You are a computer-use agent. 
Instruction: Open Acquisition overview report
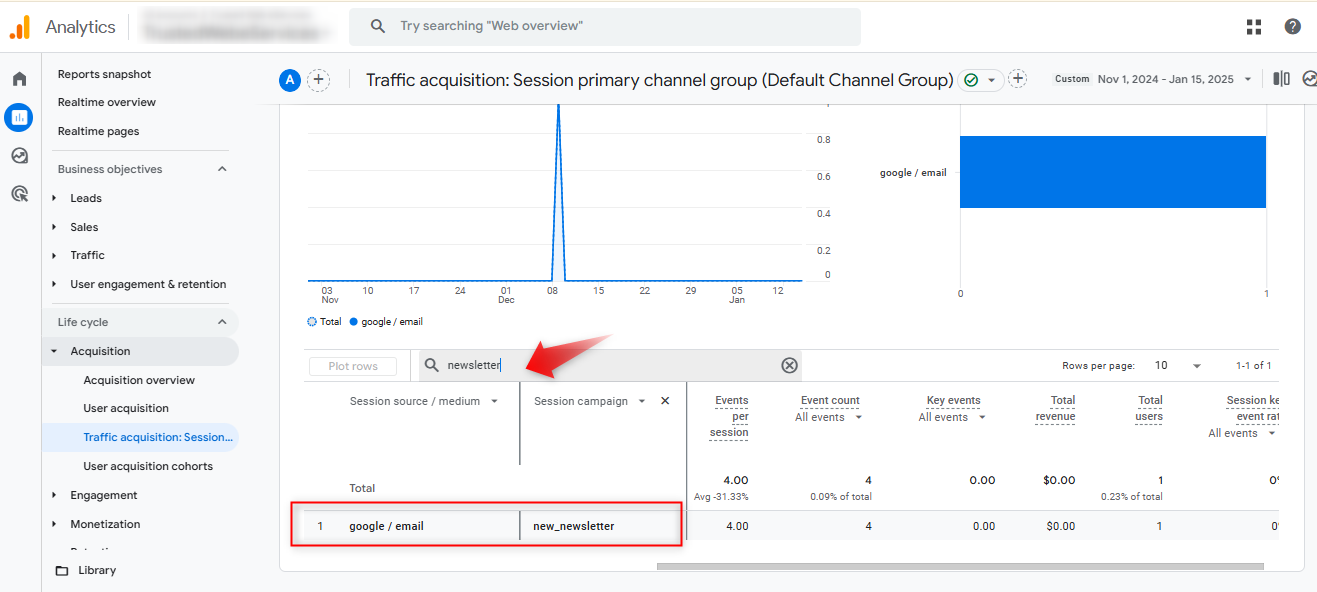coord(139,380)
